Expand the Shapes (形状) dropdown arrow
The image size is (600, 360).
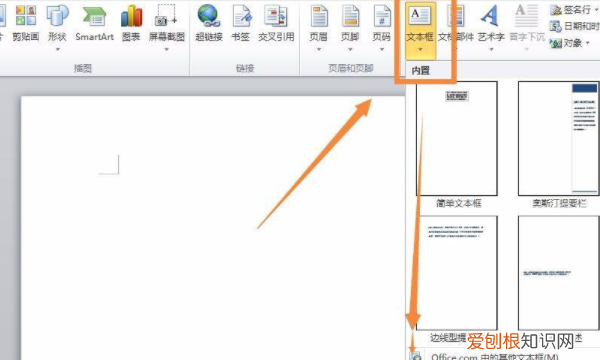pyautogui.click(x=58, y=49)
